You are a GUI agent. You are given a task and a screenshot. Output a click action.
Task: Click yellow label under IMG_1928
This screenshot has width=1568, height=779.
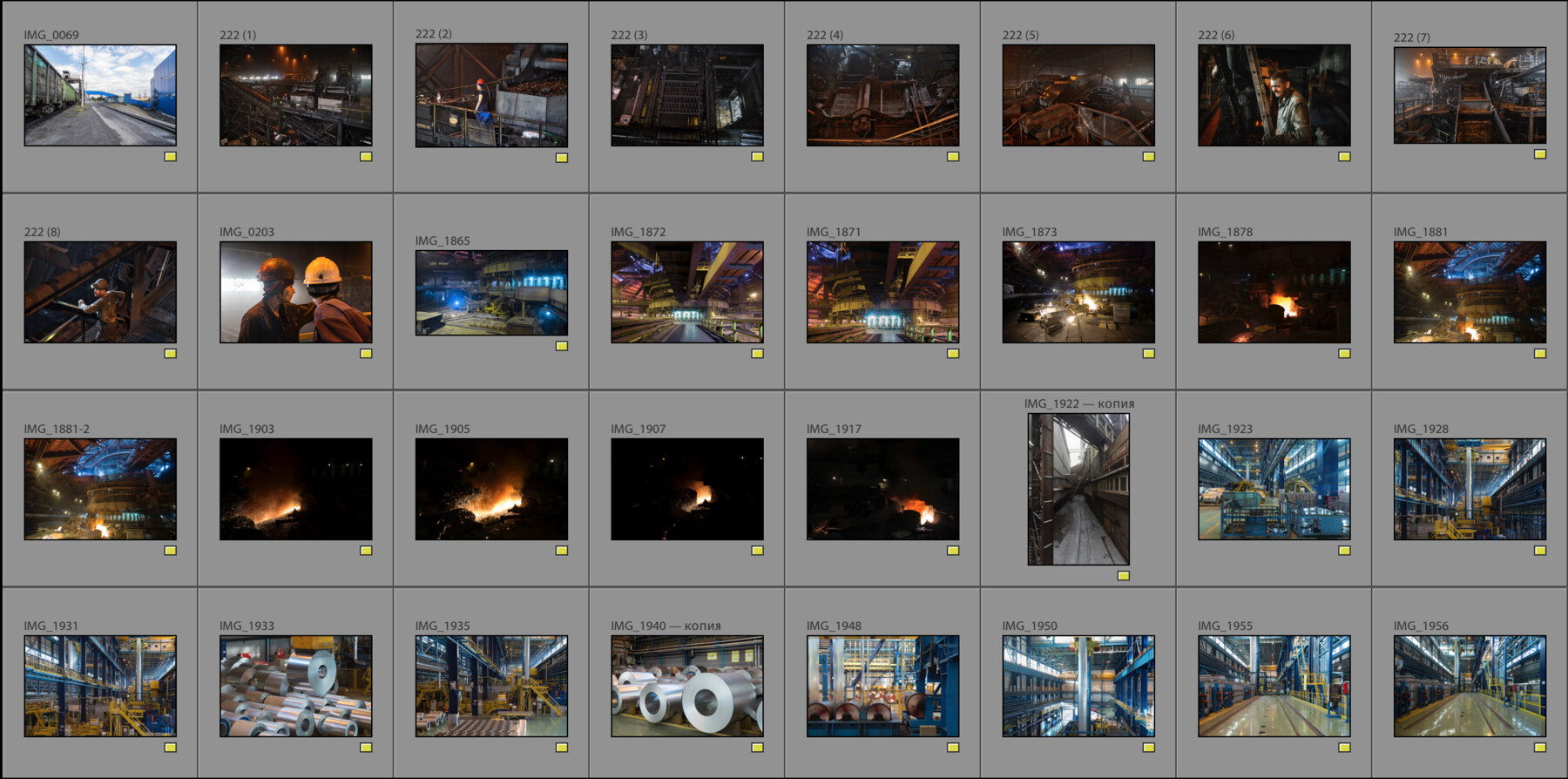[x=1540, y=551]
